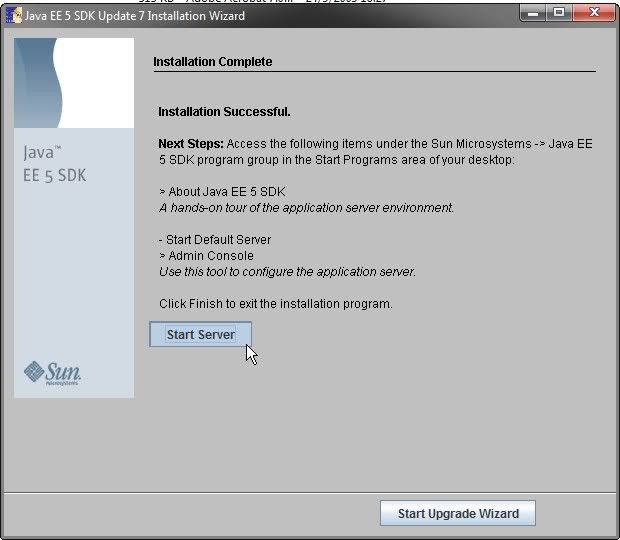This screenshot has width=620, height=540.
Task: Launch the Start Upgrade Wizard button
Action: tap(458, 513)
